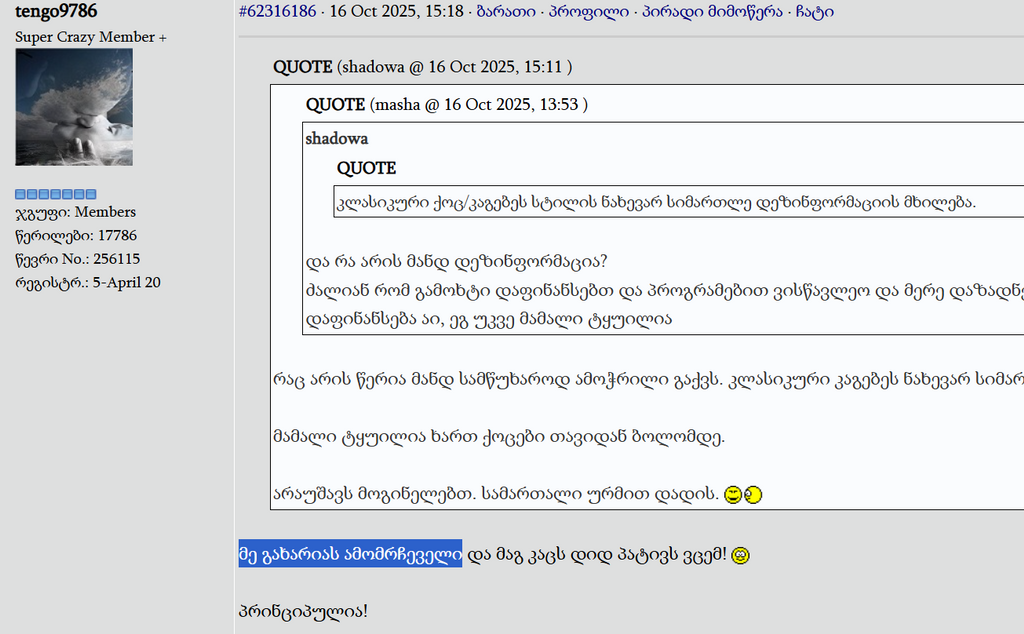Screen dimensions: 1024x634
Task: Click unlabeled innermost QUOTE heading
Action: [x=366, y=168]
